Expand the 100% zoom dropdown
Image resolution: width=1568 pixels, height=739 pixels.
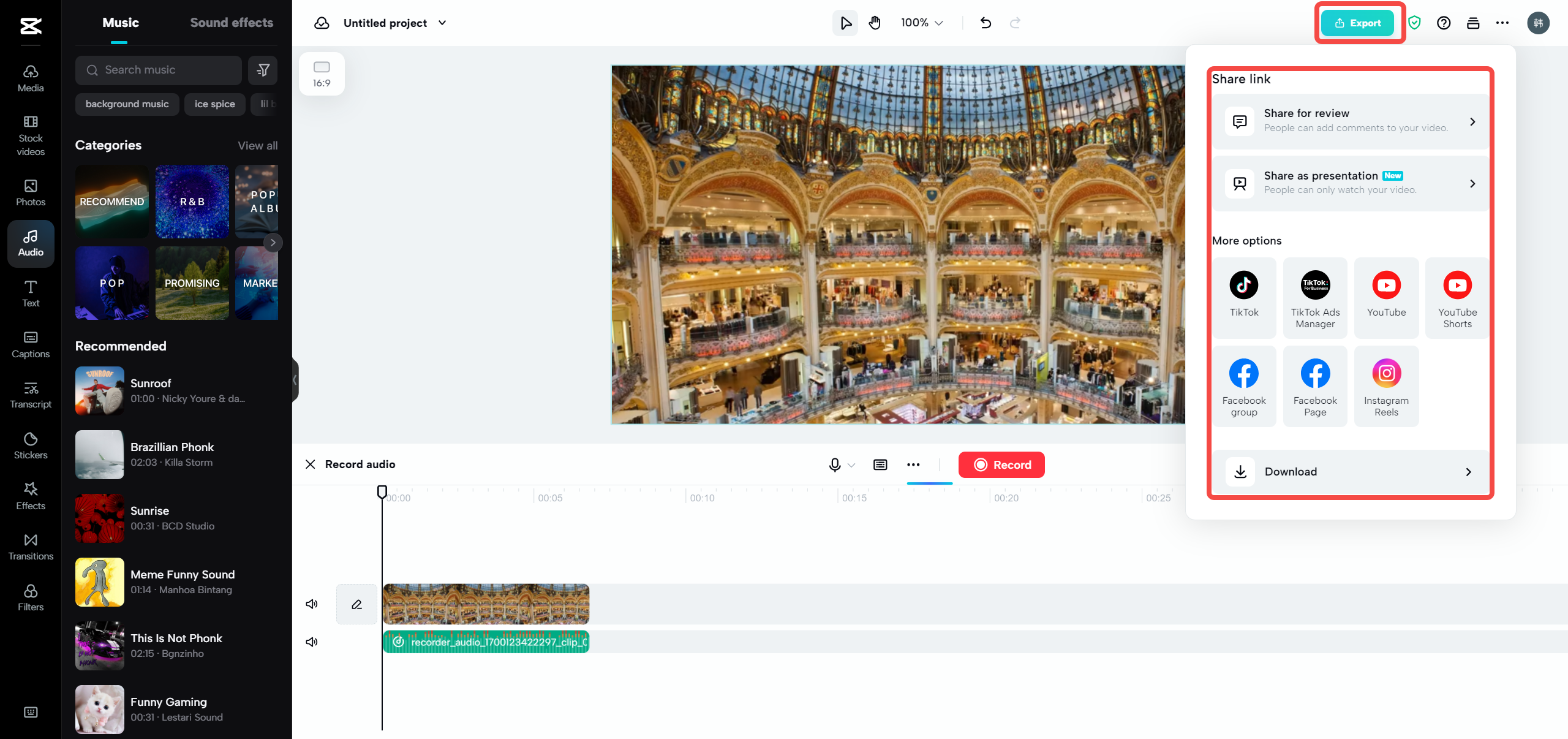coord(922,23)
